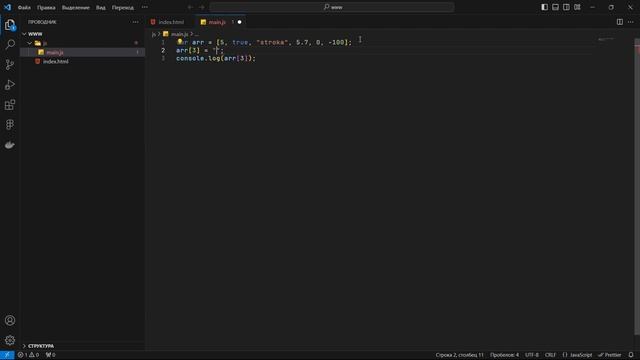Open the Правка menu
This screenshot has width=640, height=360.
point(46,7)
